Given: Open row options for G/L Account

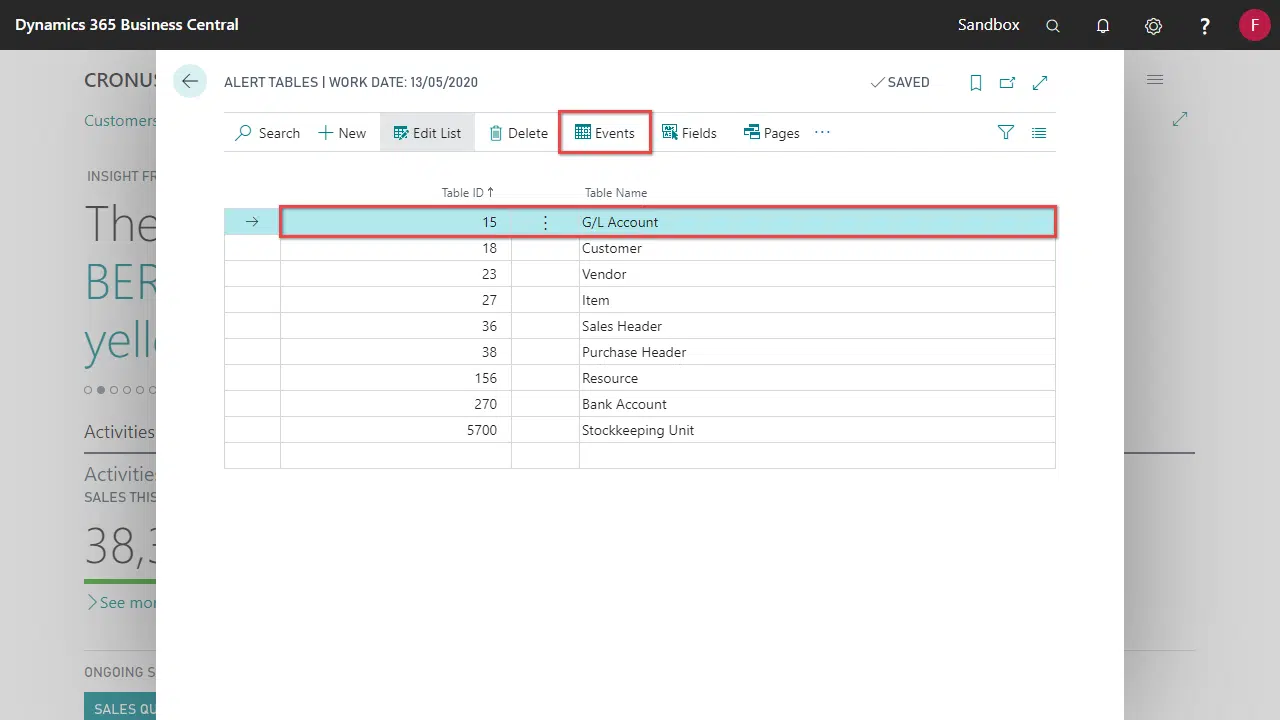Looking at the screenshot, I should (545, 222).
